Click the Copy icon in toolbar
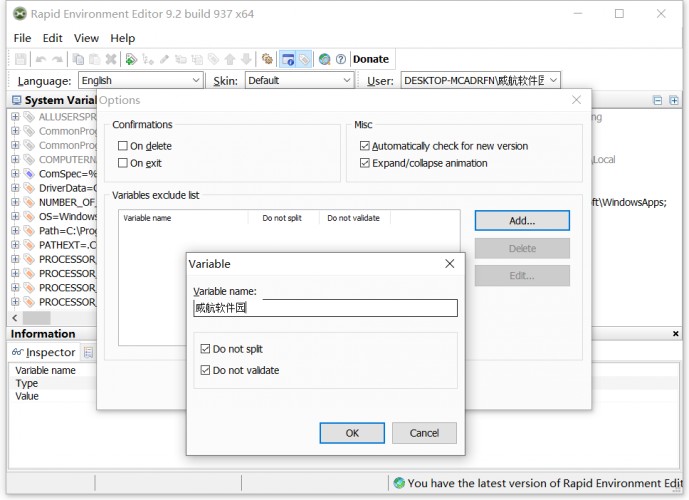This screenshot has width=689, height=500. (78, 59)
